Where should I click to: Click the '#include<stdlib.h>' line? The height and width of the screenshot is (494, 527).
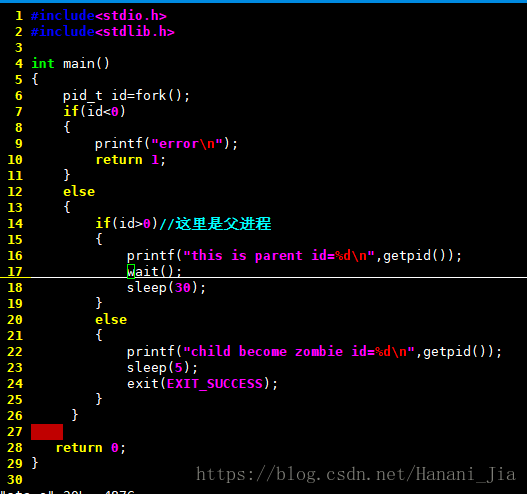tap(103, 32)
